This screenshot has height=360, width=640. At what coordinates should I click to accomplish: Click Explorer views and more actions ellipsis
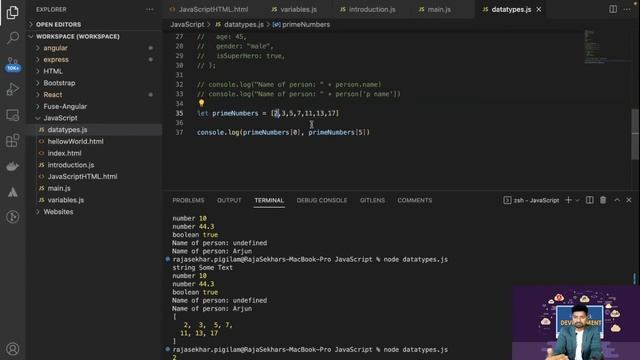point(150,9)
